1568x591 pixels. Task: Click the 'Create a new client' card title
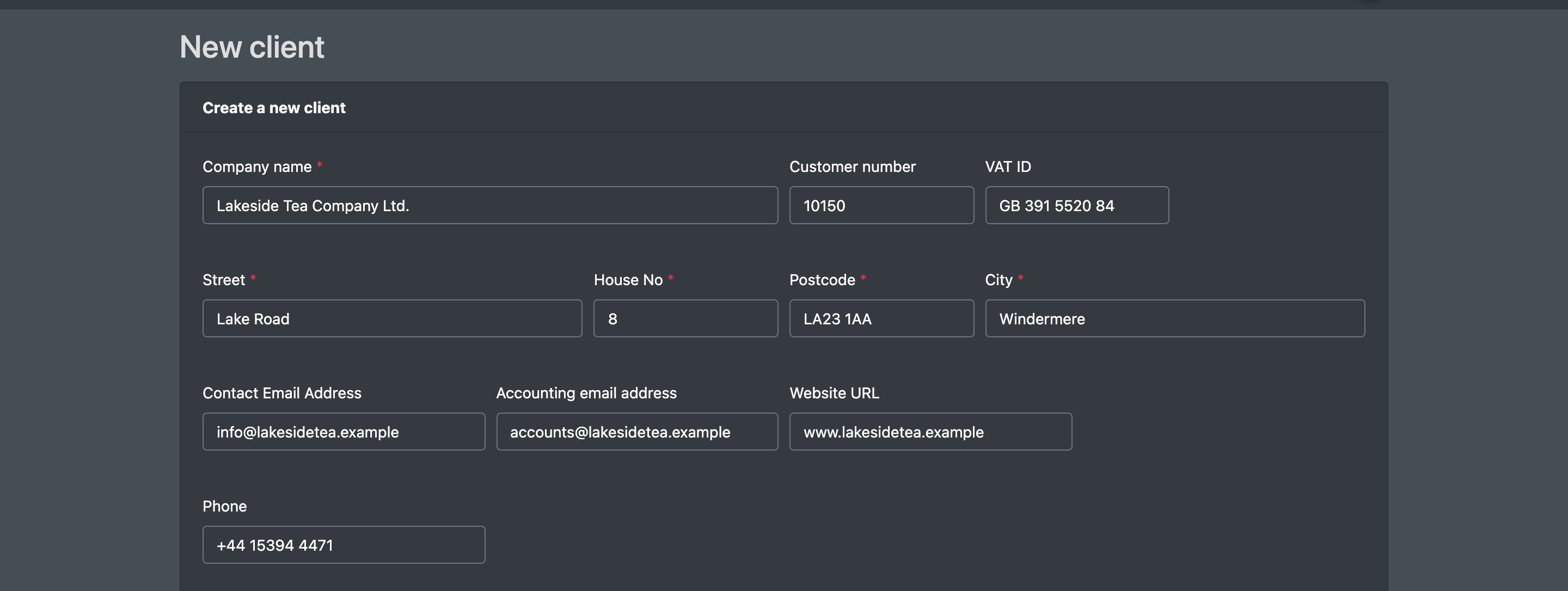274,108
